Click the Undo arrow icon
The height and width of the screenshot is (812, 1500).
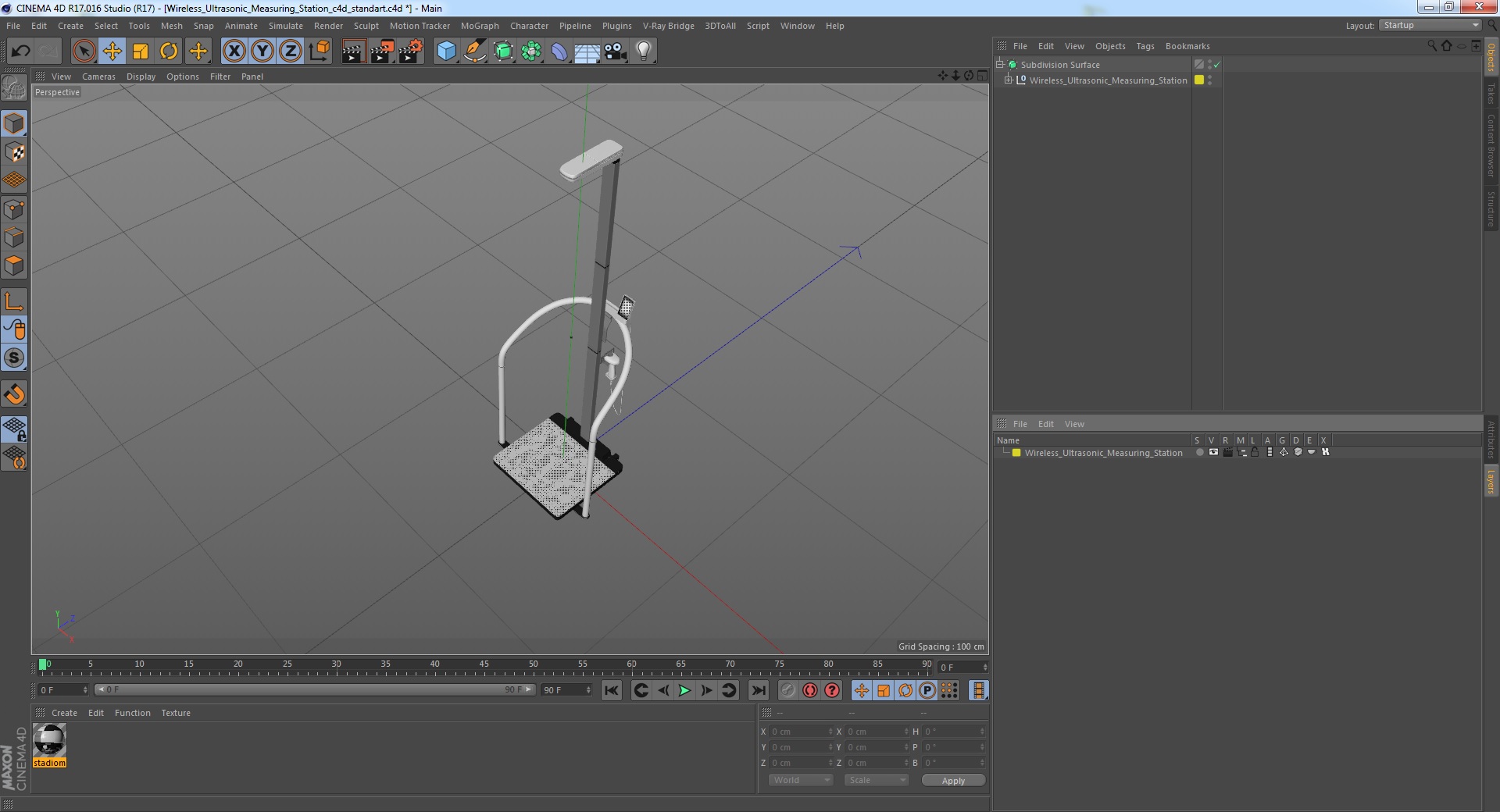point(20,52)
